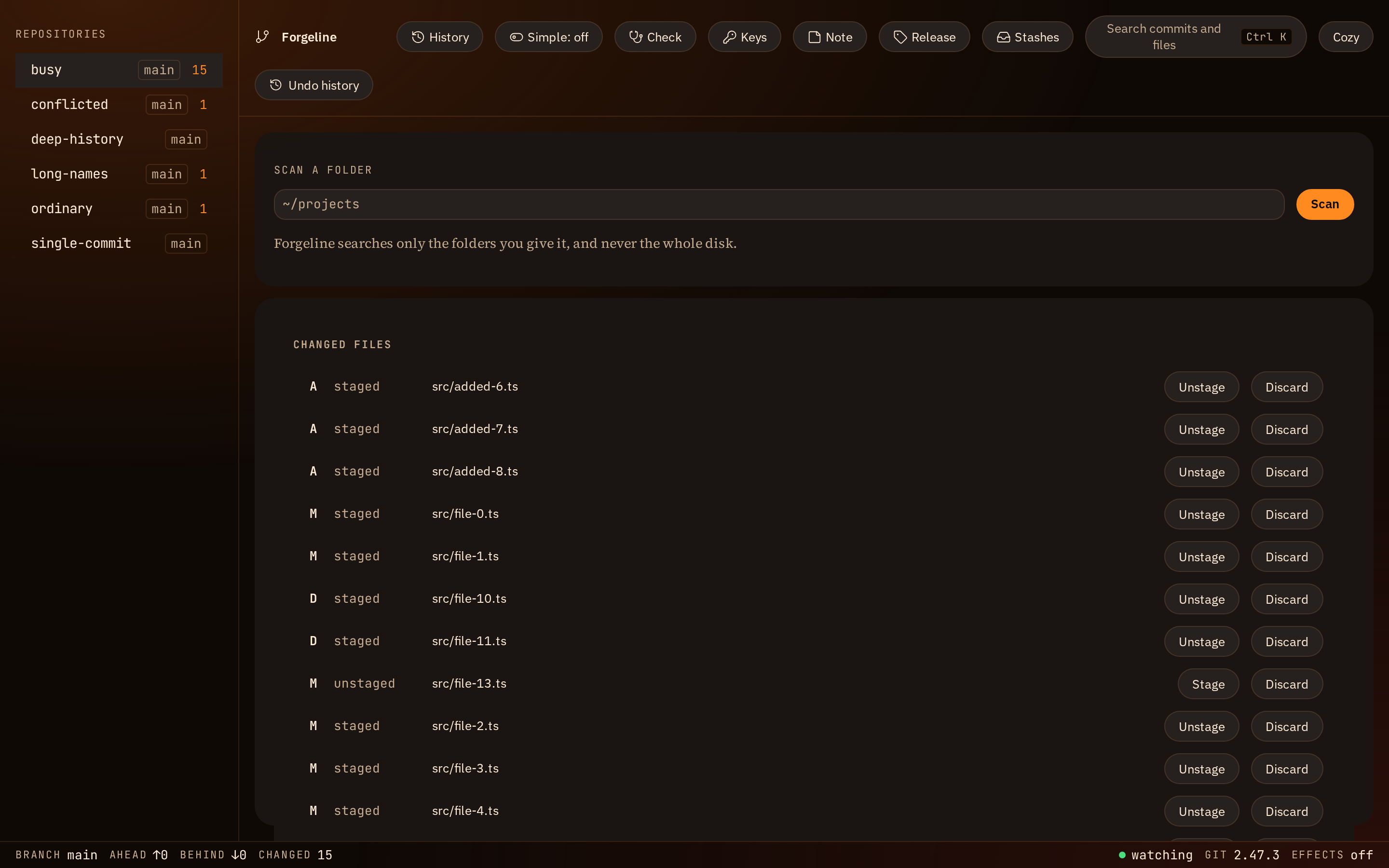This screenshot has width=1389, height=868.
Task: Show the Stashes list
Action: pyautogui.click(x=1027, y=37)
